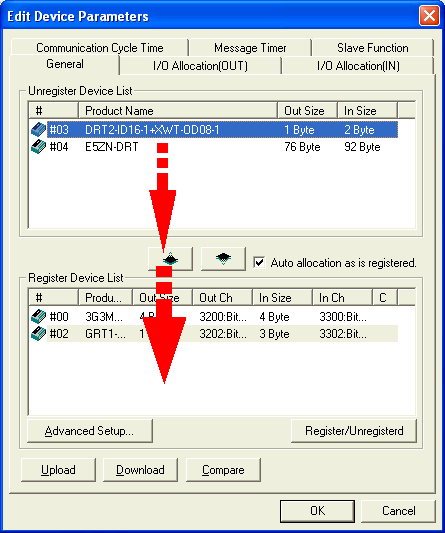Open the Message Timer tab
Screen dimensions: 445x533
(250, 48)
